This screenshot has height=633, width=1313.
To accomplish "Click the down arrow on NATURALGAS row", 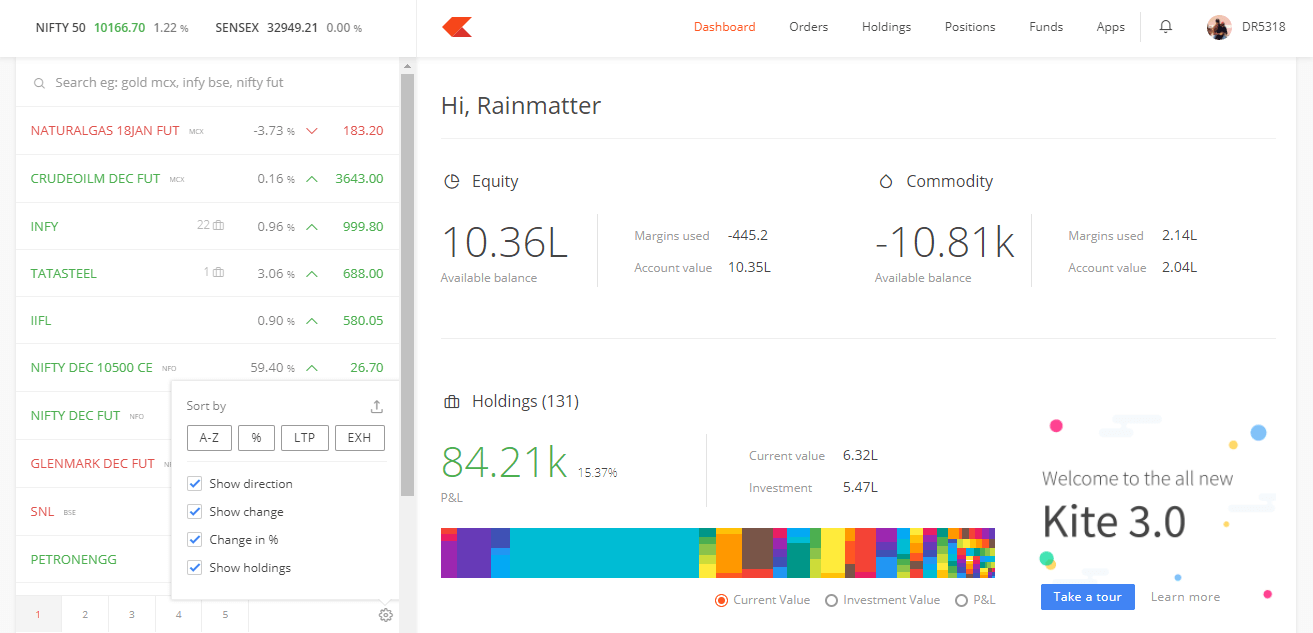I will coord(312,131).
